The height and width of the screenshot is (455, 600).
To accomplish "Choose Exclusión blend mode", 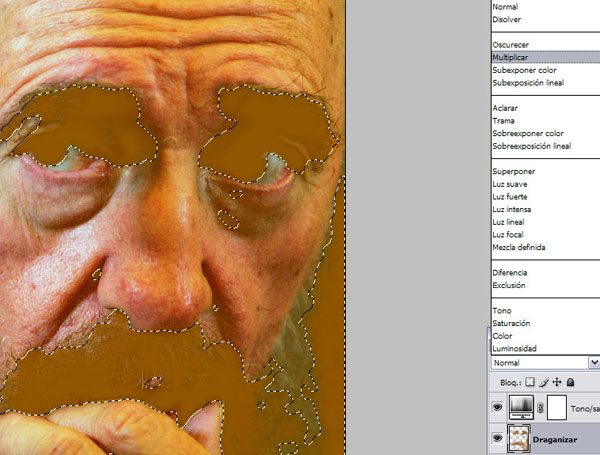I will [x=545, y=285].
